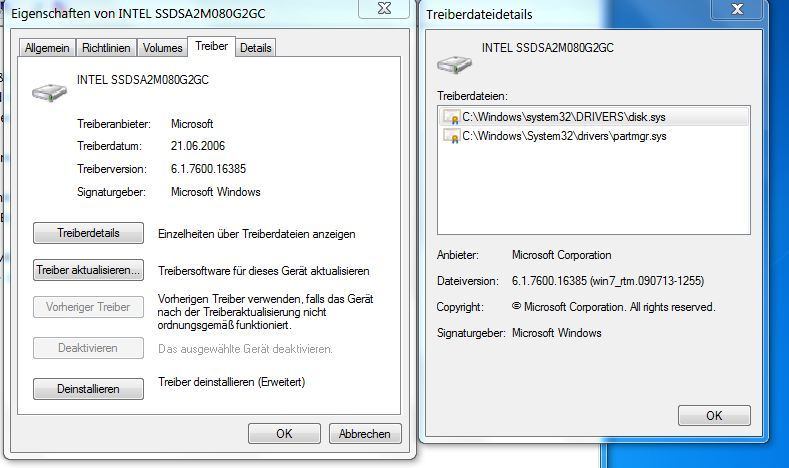This screenshot has height=468, width=789.
Task: Click the disk drive icon in Eigenschaften dialog
Action: (49, 92)
